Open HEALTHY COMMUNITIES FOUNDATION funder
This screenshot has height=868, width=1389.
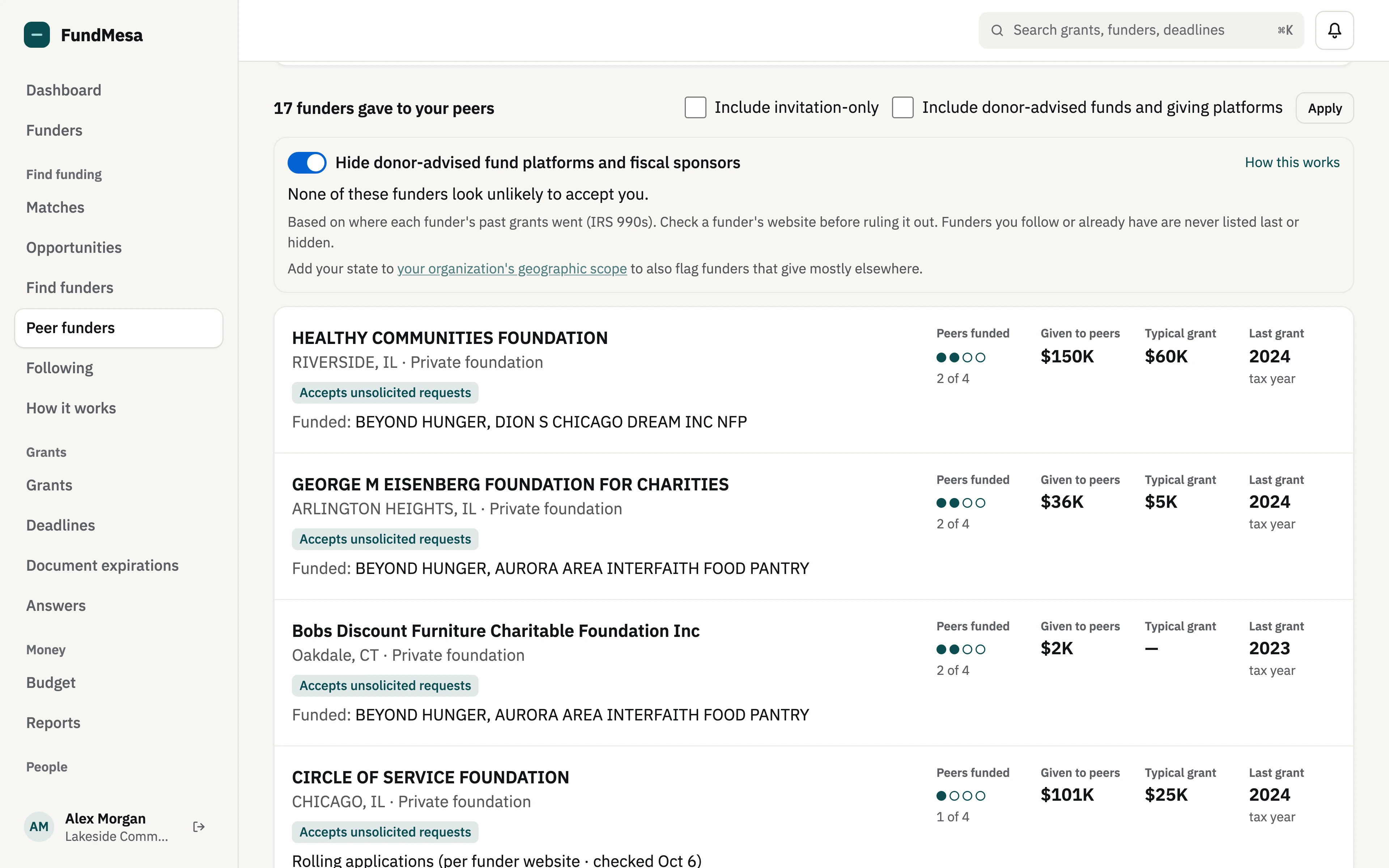(x=449, y=338)
